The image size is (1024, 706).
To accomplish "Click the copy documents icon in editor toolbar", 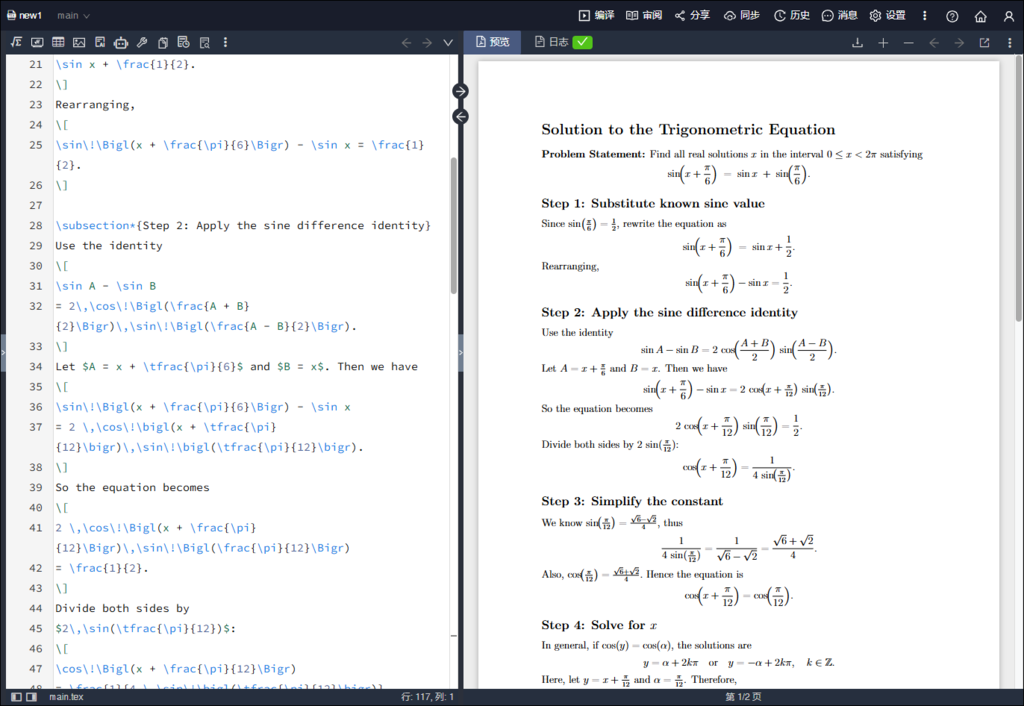I will [163, 42].
